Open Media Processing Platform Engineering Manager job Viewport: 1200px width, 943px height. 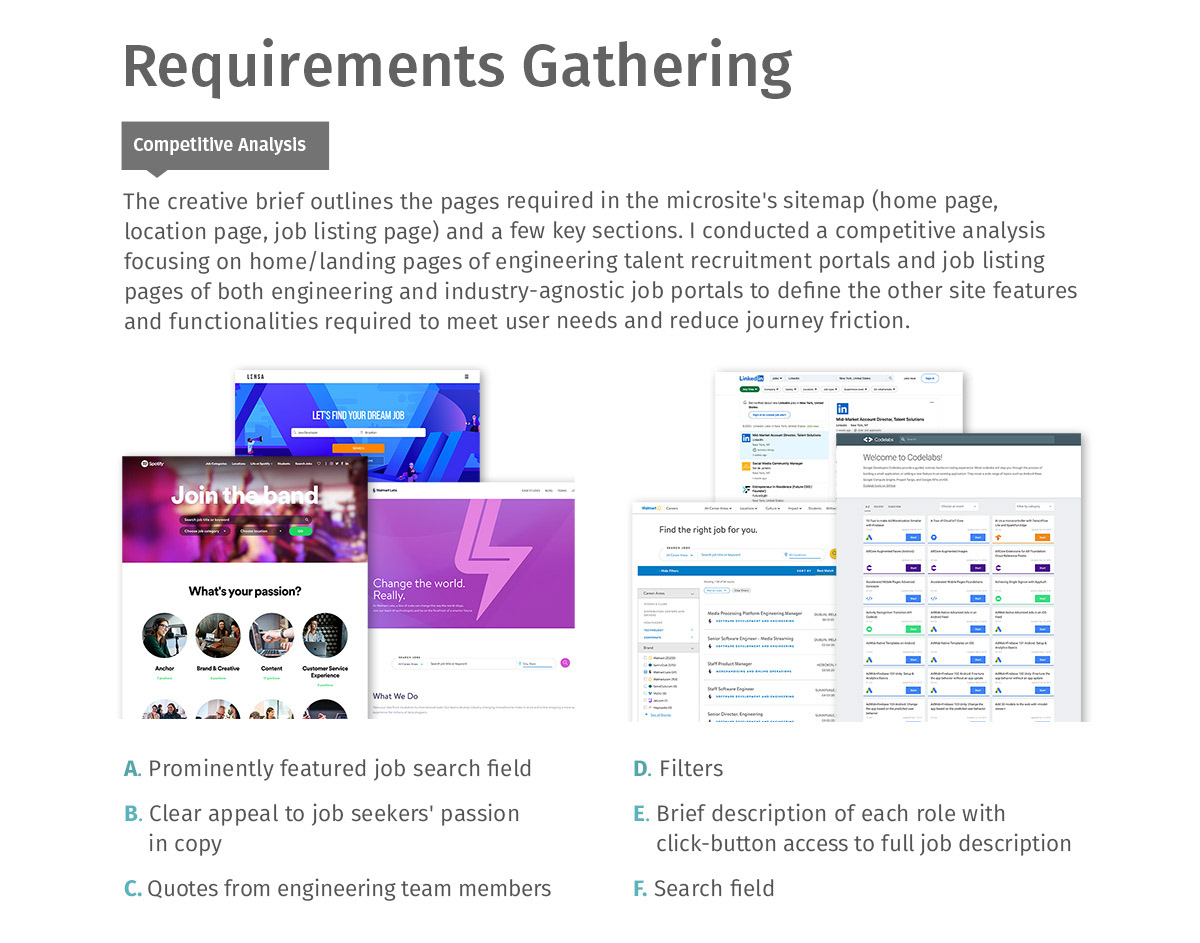pos(755,613)
